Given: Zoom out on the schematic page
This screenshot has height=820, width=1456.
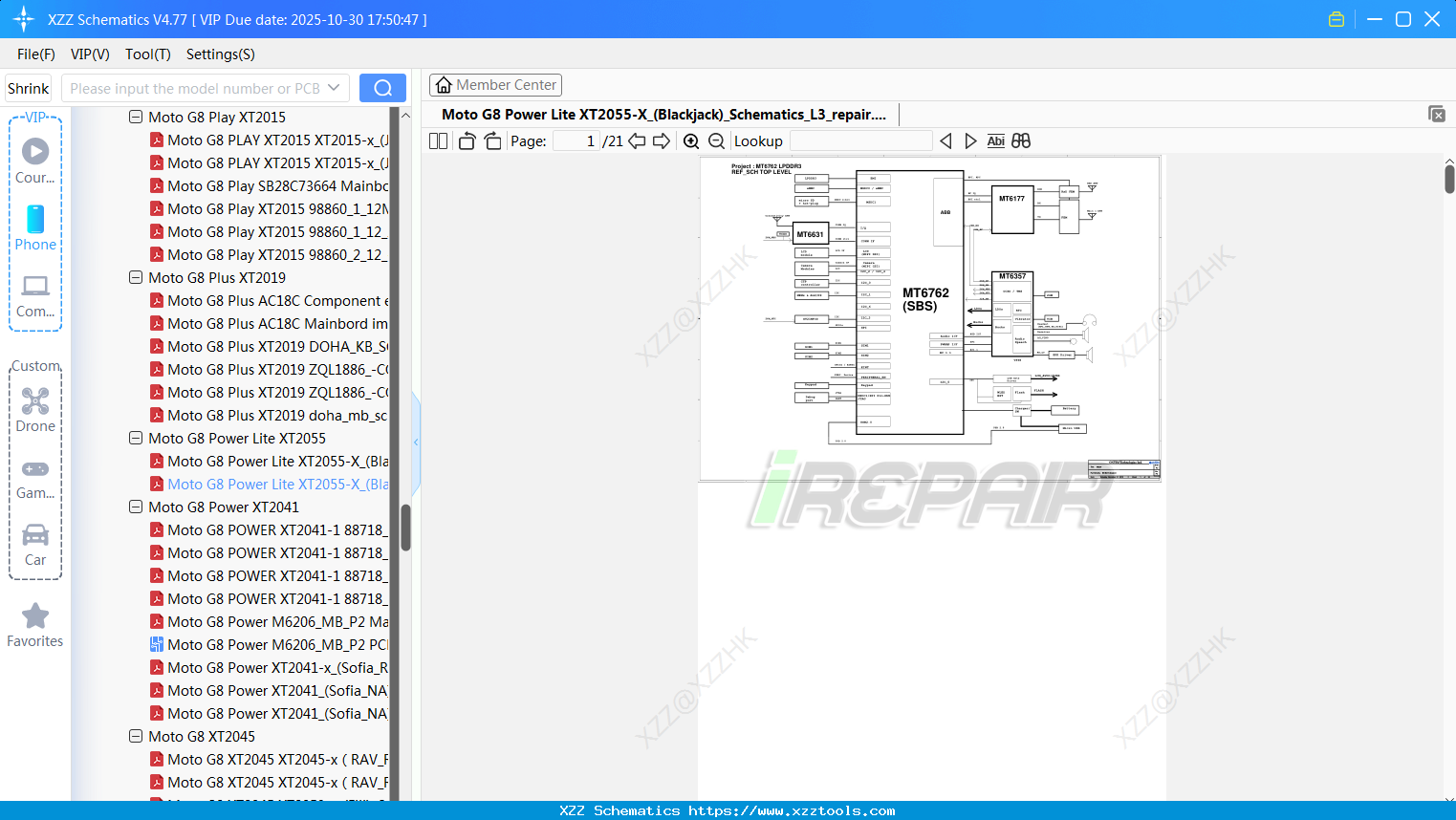Looking at the screenshot, I should [715, 140].
